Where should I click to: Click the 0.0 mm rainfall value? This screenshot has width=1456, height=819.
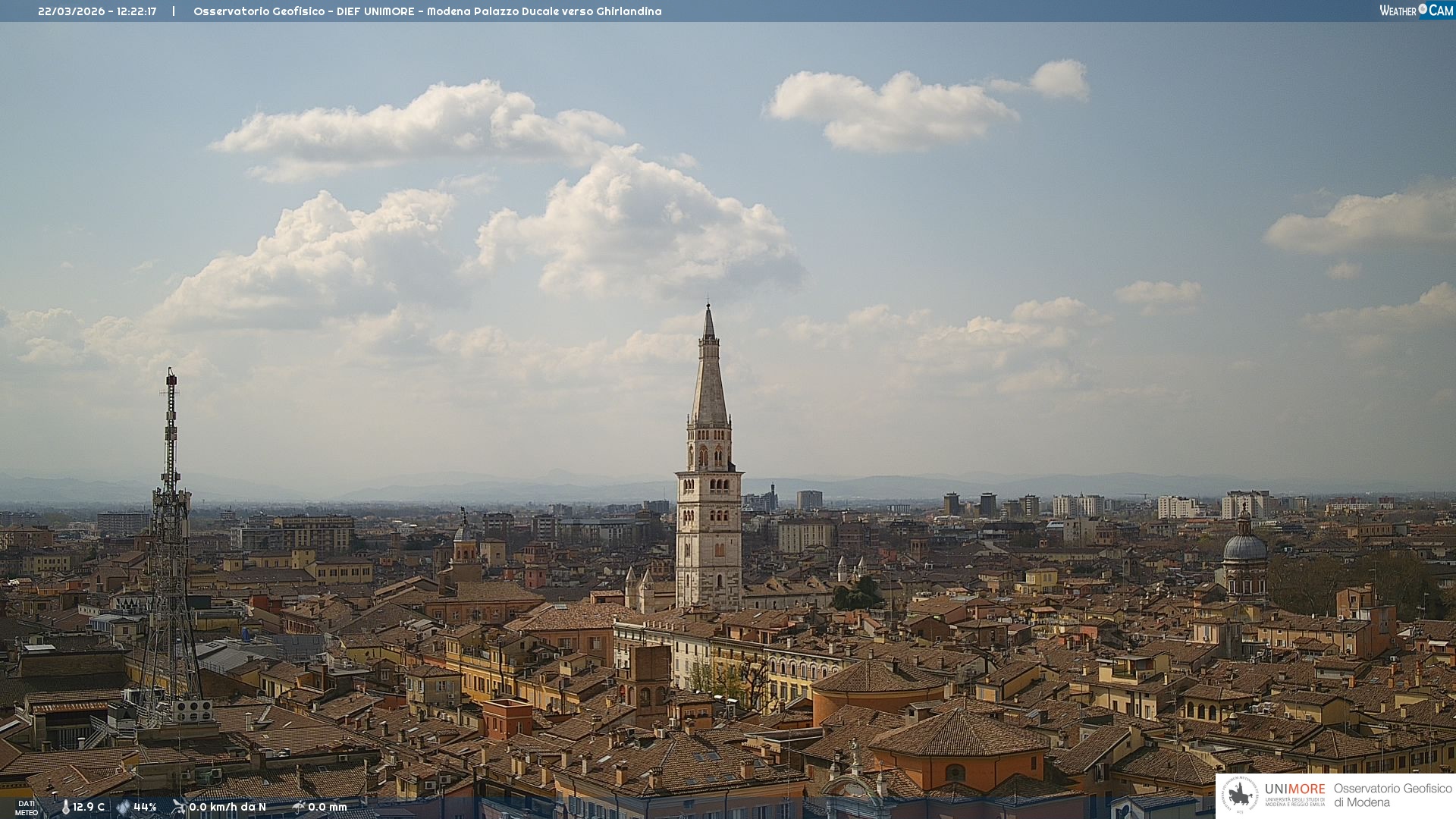coord(328,807)
